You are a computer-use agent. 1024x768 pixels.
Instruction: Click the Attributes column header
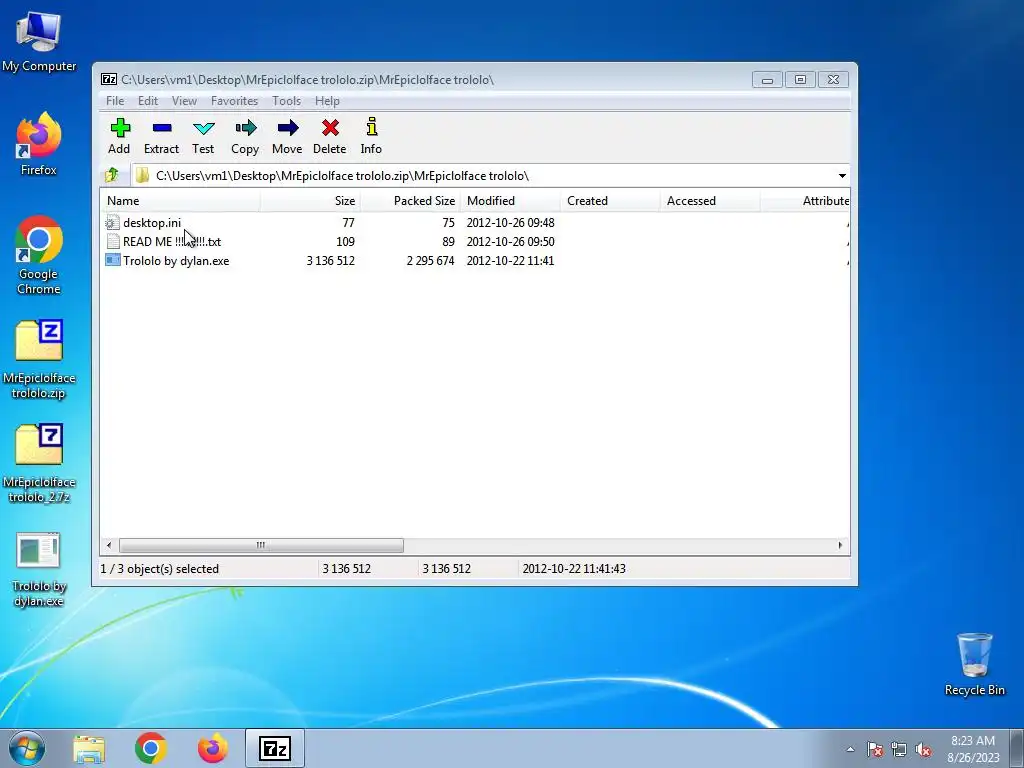tap(805, 200)
